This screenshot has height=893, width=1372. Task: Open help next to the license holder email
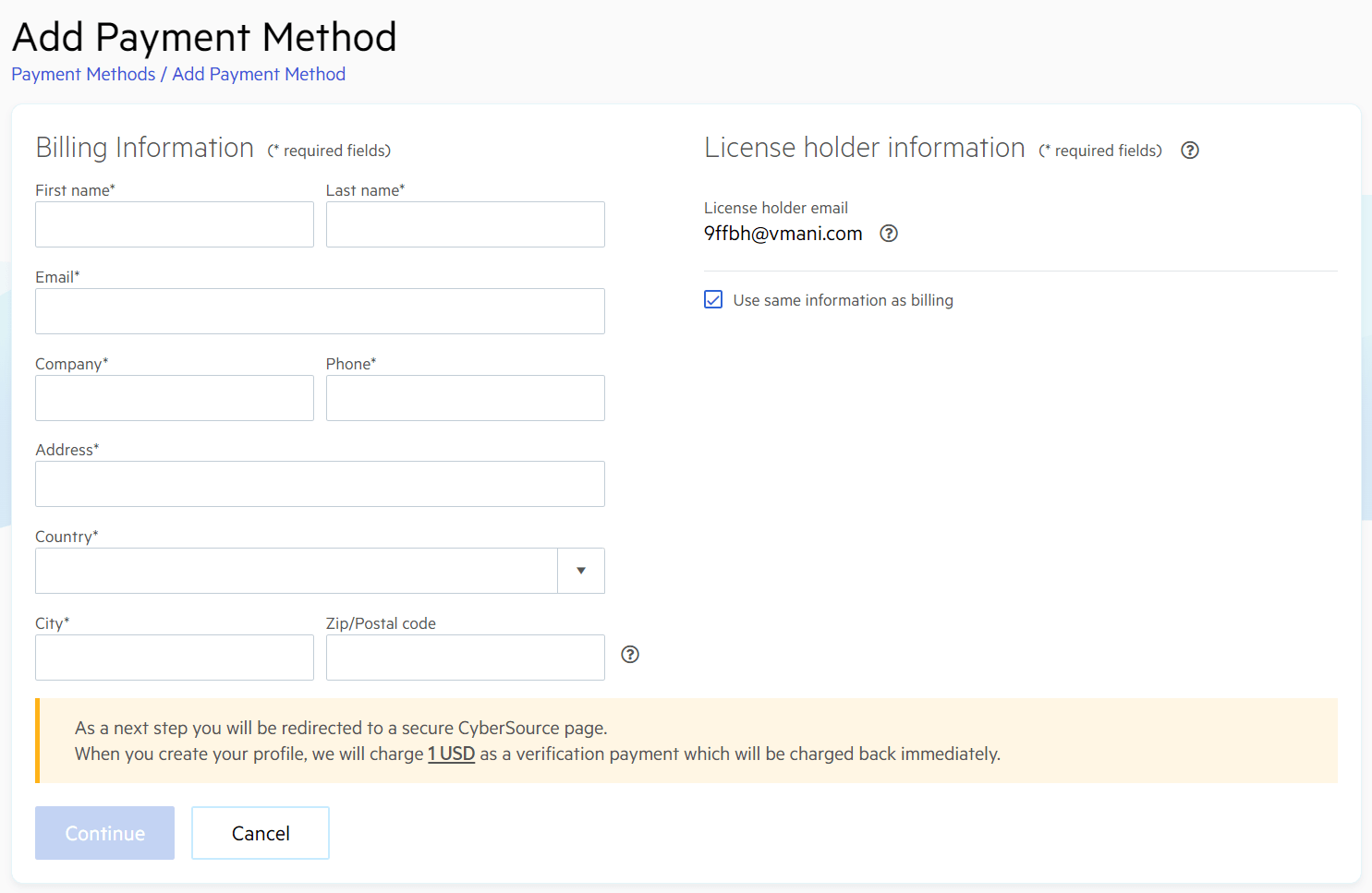pyautogui.click(x=888, y=234)
